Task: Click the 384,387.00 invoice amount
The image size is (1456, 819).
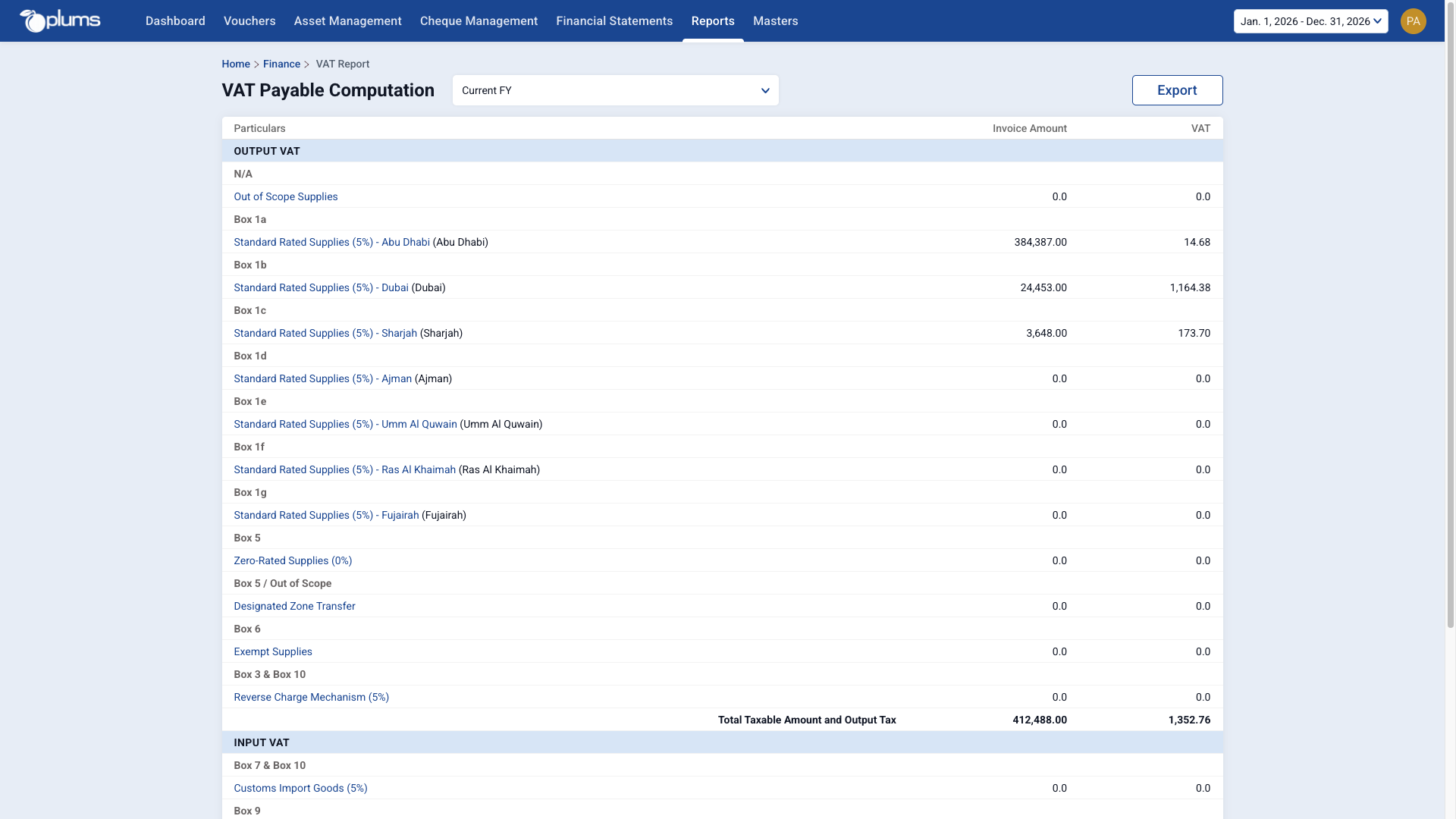Action: 1040,242
